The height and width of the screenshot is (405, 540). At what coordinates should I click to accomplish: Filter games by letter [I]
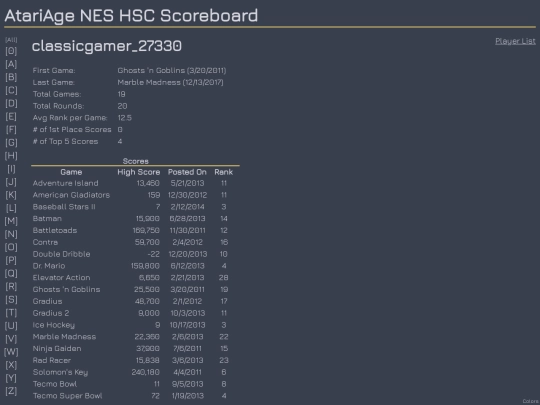(11, 169)
